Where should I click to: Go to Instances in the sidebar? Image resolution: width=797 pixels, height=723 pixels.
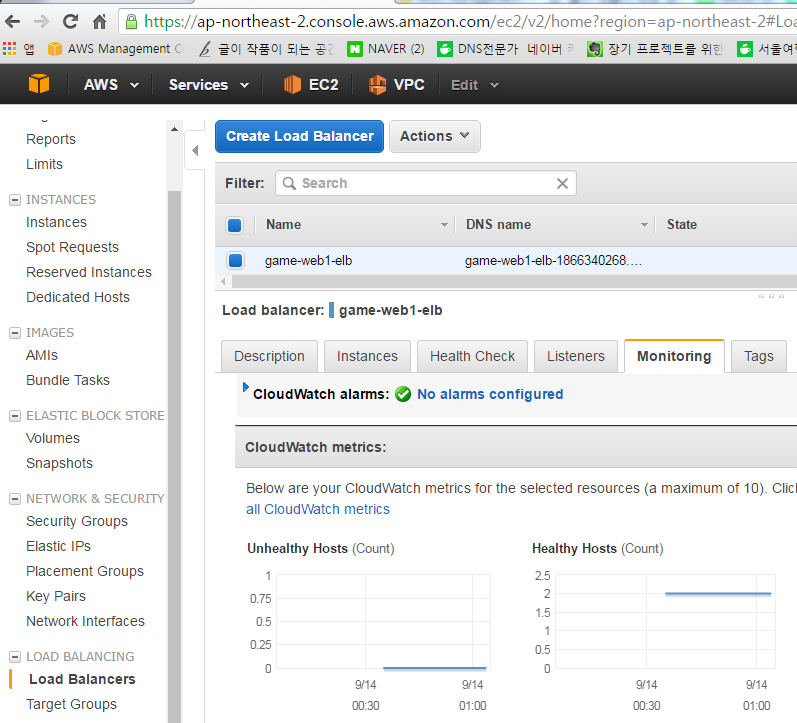coord(56,222)
